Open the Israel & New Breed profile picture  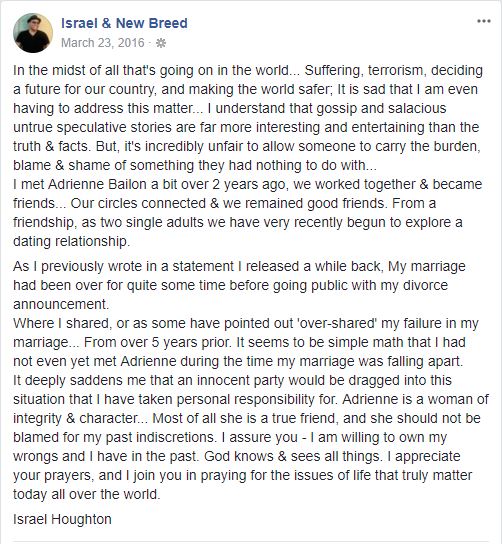(33, 33)
